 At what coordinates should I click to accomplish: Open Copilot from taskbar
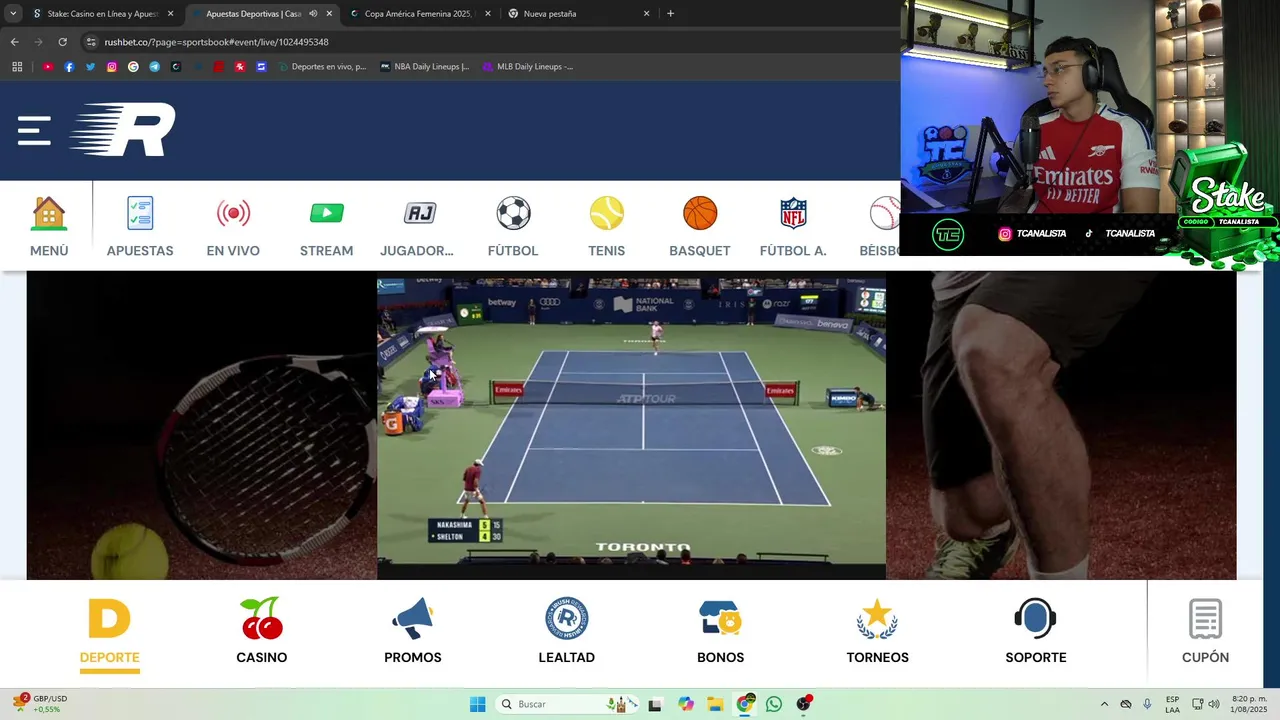tap(686, 704)
